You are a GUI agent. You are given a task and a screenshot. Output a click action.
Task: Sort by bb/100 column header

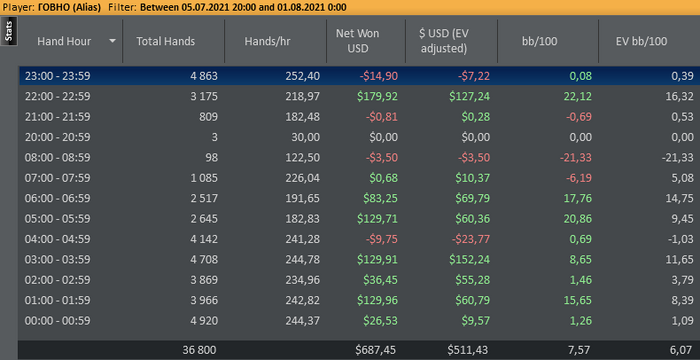tap(548, 41)
